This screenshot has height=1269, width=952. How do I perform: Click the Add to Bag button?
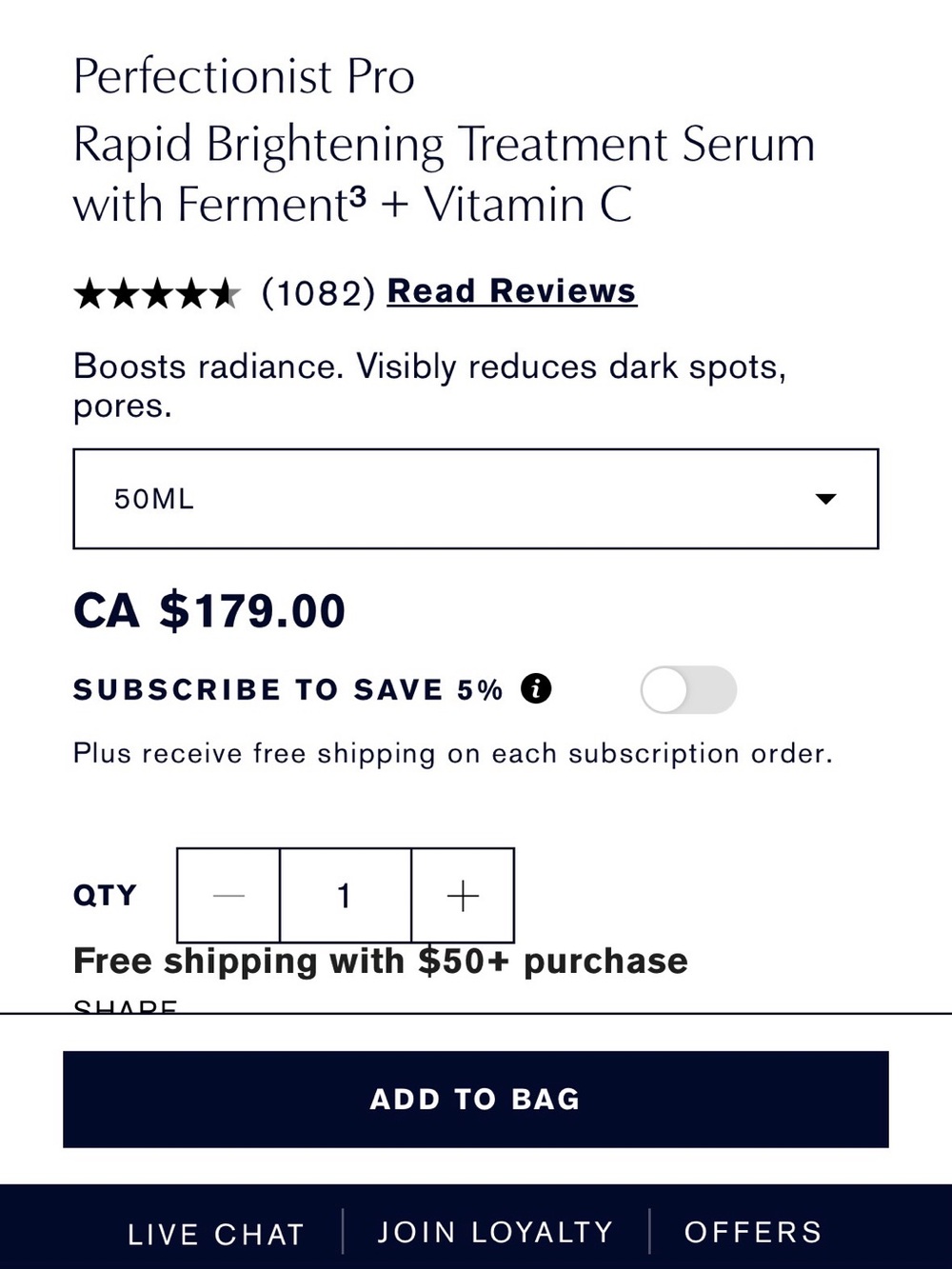476,1099
